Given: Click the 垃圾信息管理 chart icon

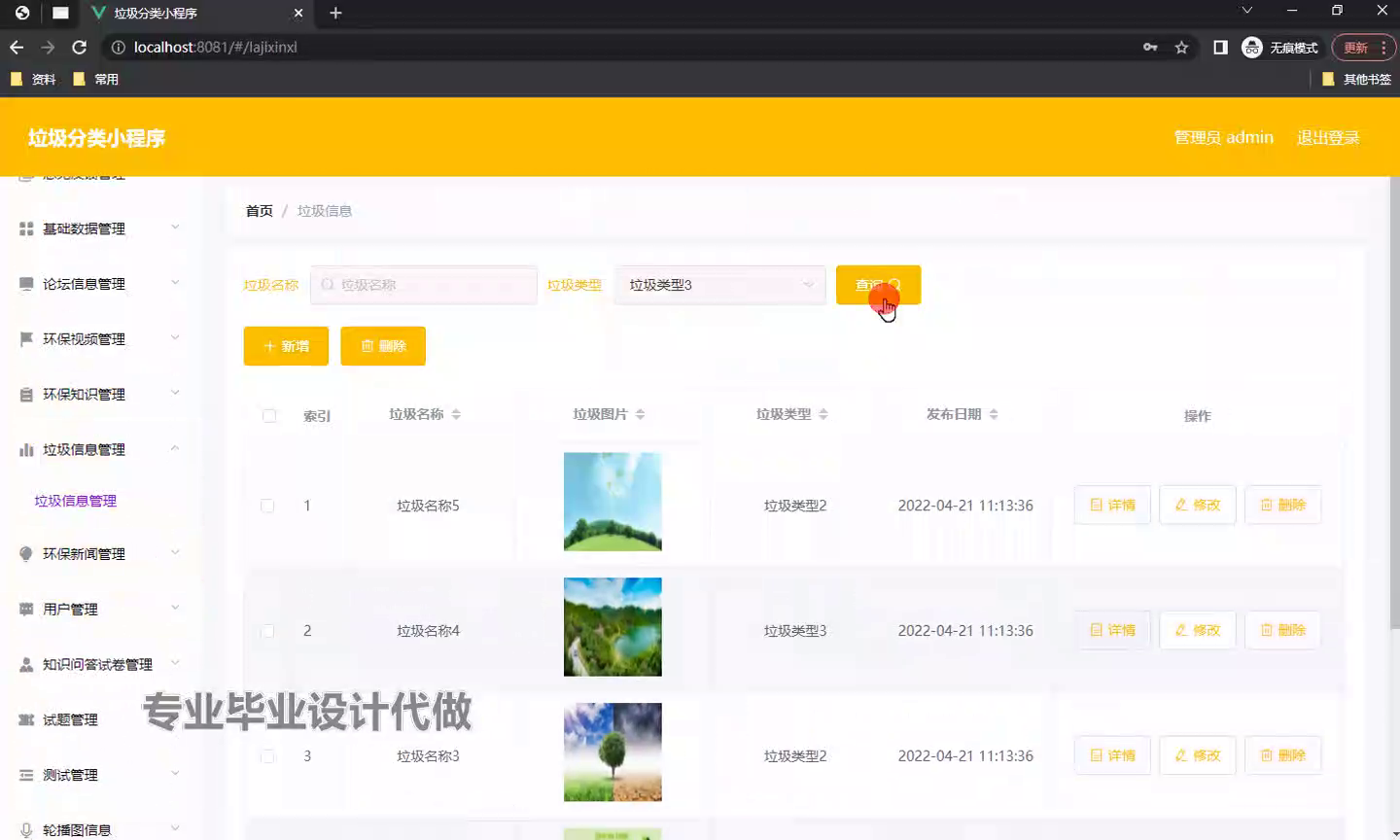Looking at the screenshot, I should (x=26, y=450).
